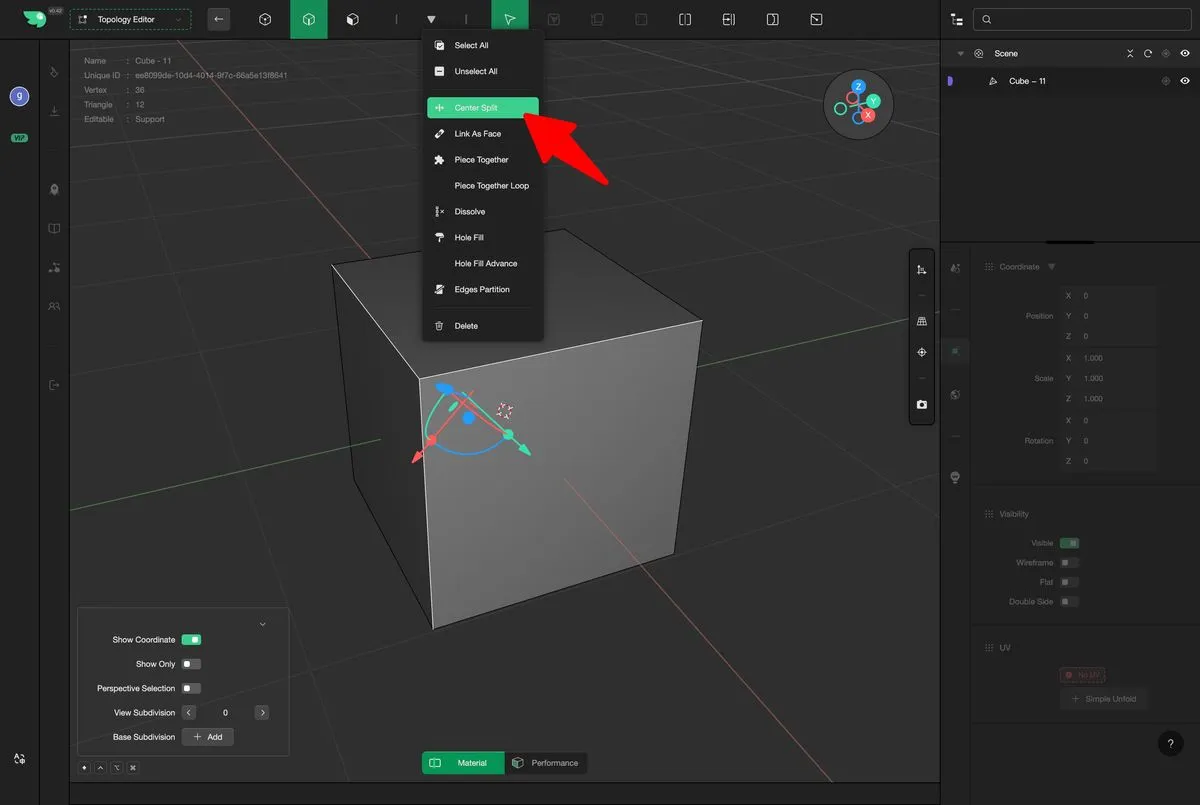Click the target focus icon in viewport toolbar
This screenshot has height=805, width=1200.
tap(921, 352)
